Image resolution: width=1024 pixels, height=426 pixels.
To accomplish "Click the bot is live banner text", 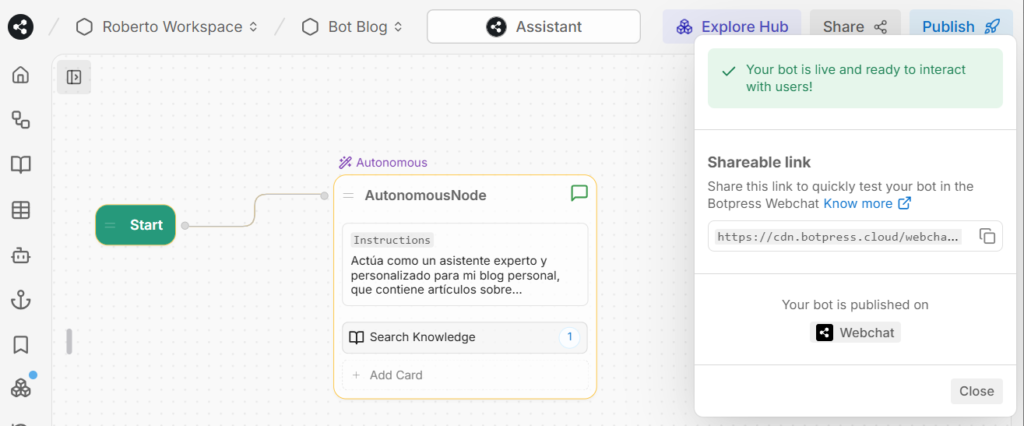I will point(856,78).
